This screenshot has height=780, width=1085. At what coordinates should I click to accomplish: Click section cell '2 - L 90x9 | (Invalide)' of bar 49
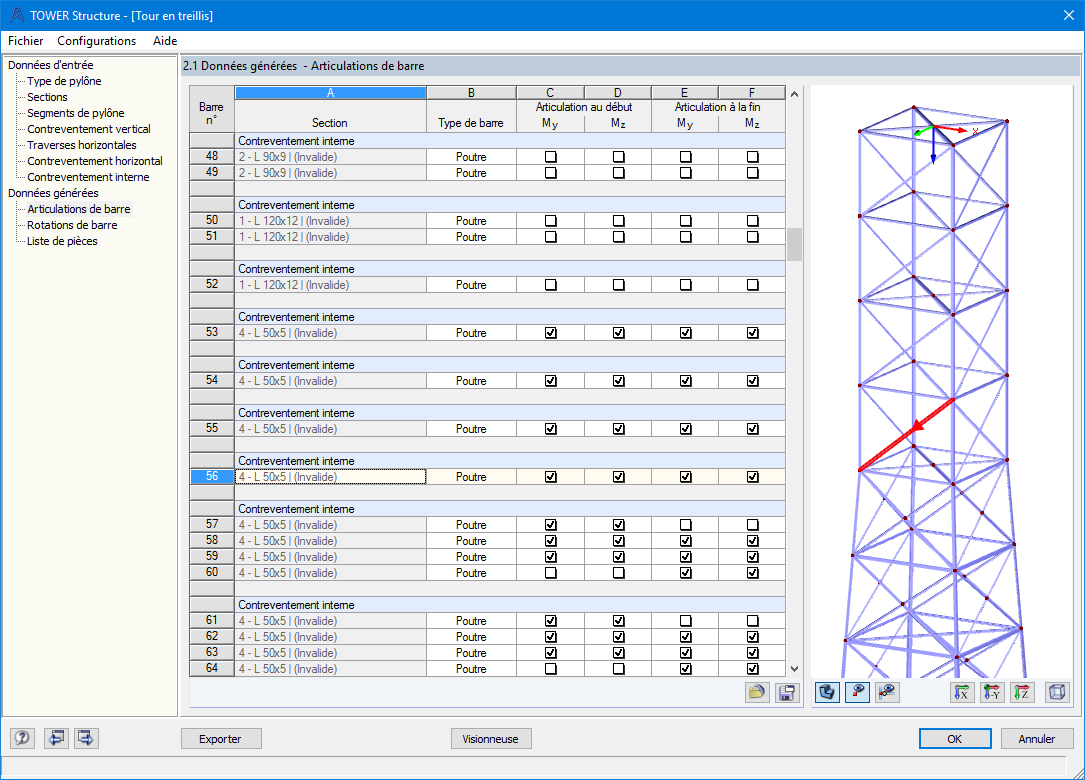(330, 173)
